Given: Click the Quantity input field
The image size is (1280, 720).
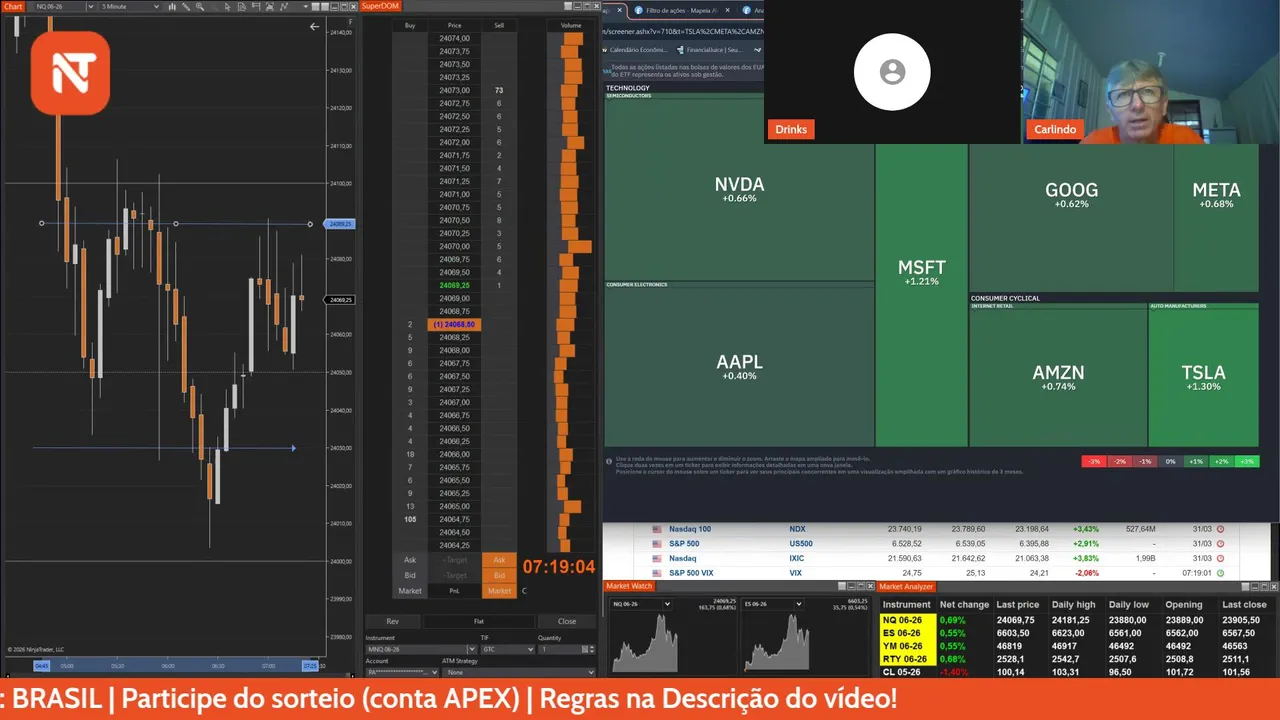Looking at the screenshot, I should point(560,649).
